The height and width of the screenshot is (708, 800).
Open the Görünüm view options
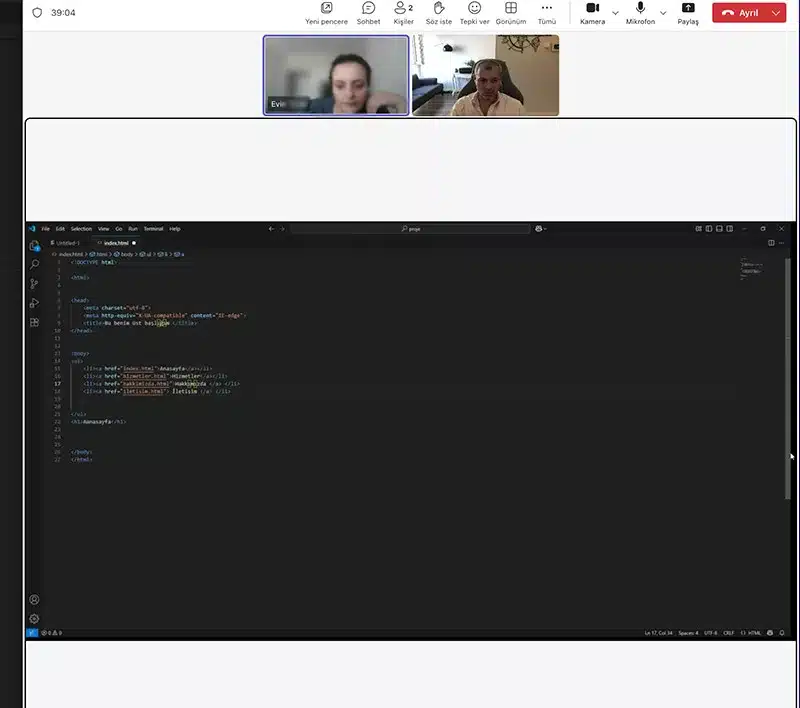(511, 13)
